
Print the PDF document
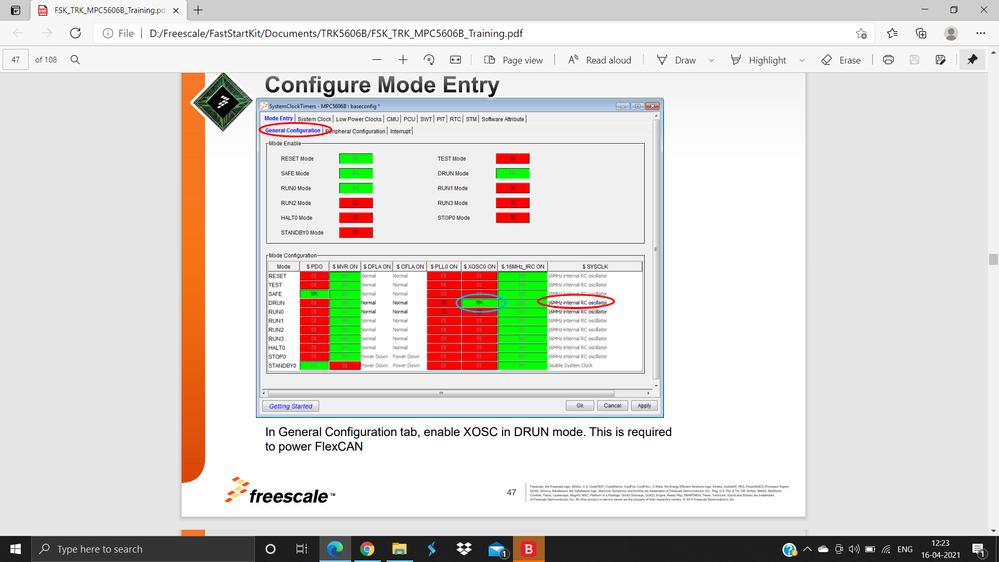pyautogui.click(x=888, y=60)
